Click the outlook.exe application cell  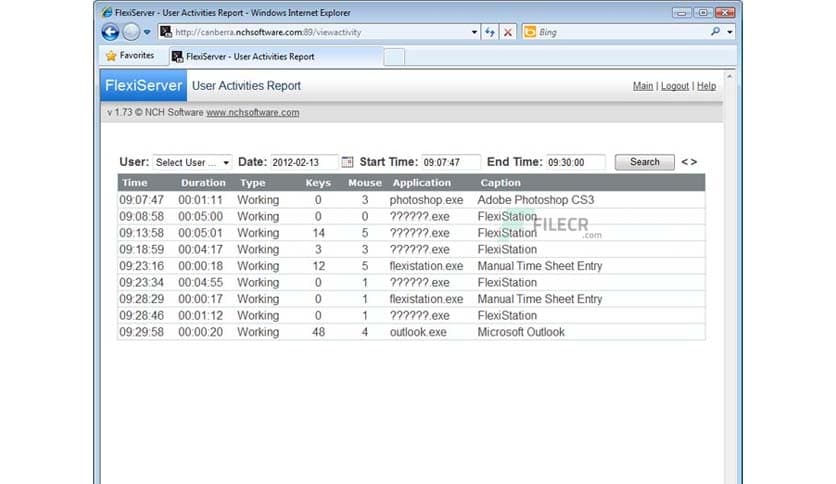click(x=418, y=332)
